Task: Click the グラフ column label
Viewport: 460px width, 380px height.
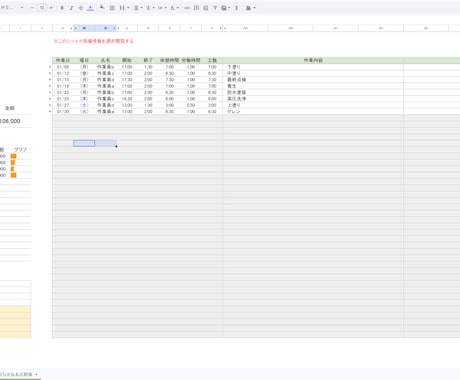Action: [20, 150]
